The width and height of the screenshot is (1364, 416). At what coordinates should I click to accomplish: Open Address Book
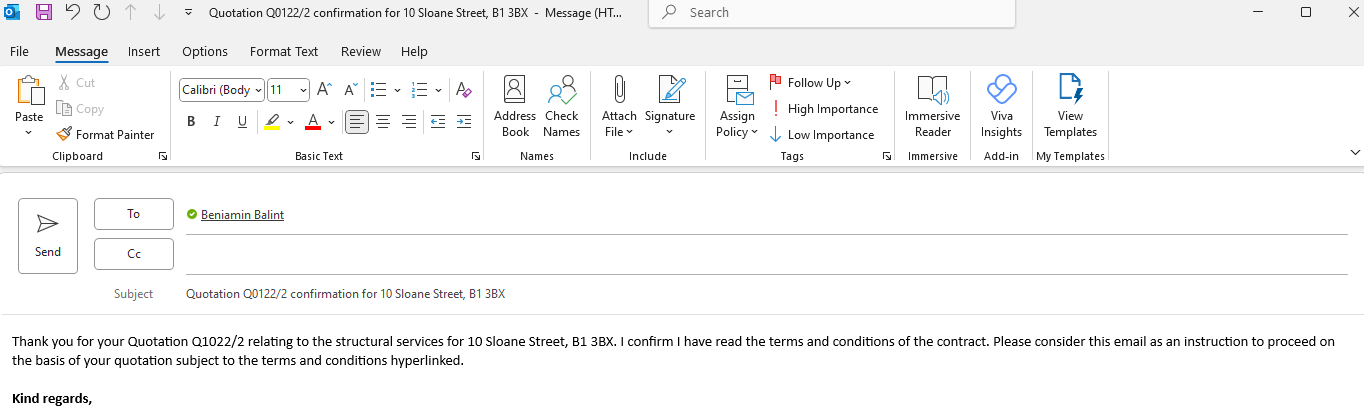(x=515, y=107)
